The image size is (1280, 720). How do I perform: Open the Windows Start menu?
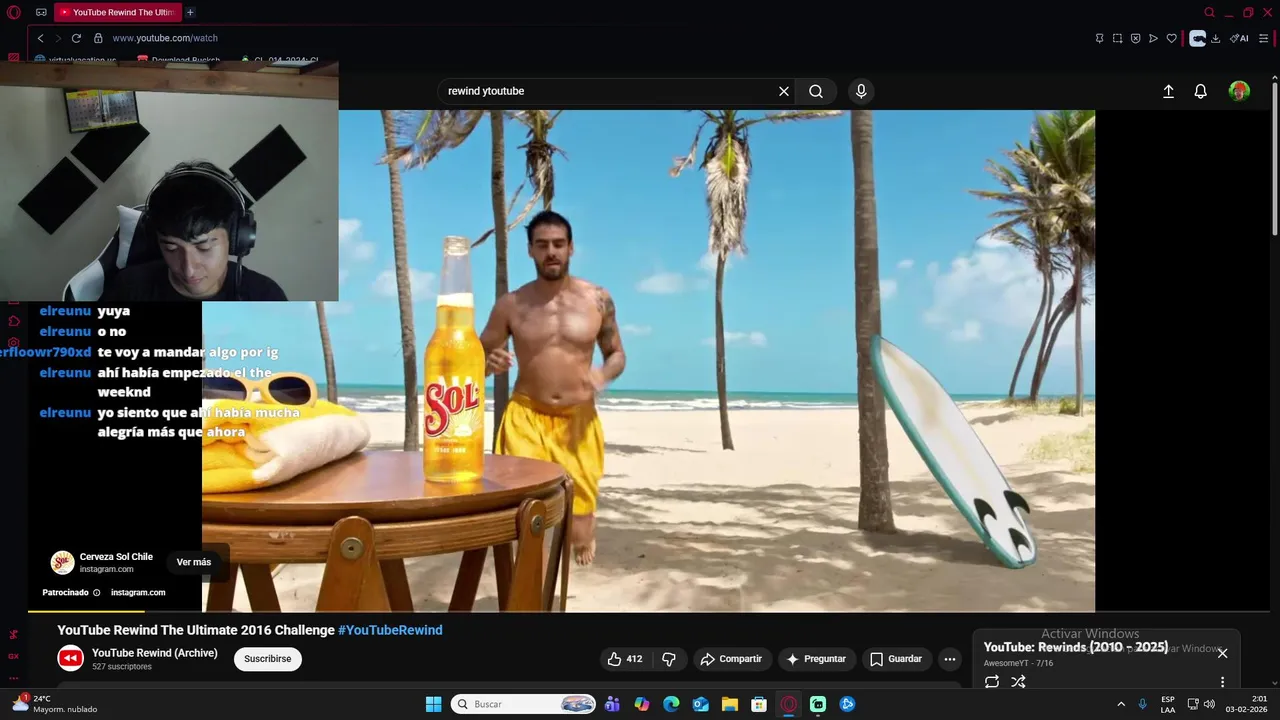click(433, 704)
